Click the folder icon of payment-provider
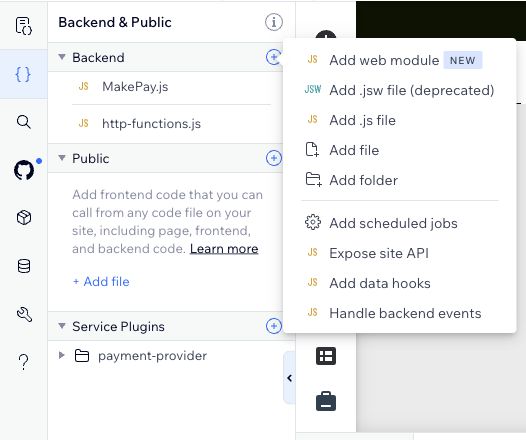The height and width of the screenshot is (440, 526). [x=82, y=355]
